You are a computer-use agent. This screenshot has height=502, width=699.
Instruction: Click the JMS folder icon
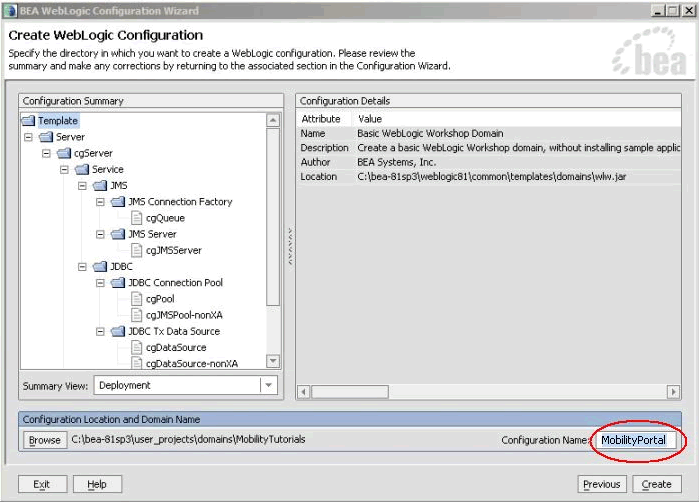coord(100,185)
